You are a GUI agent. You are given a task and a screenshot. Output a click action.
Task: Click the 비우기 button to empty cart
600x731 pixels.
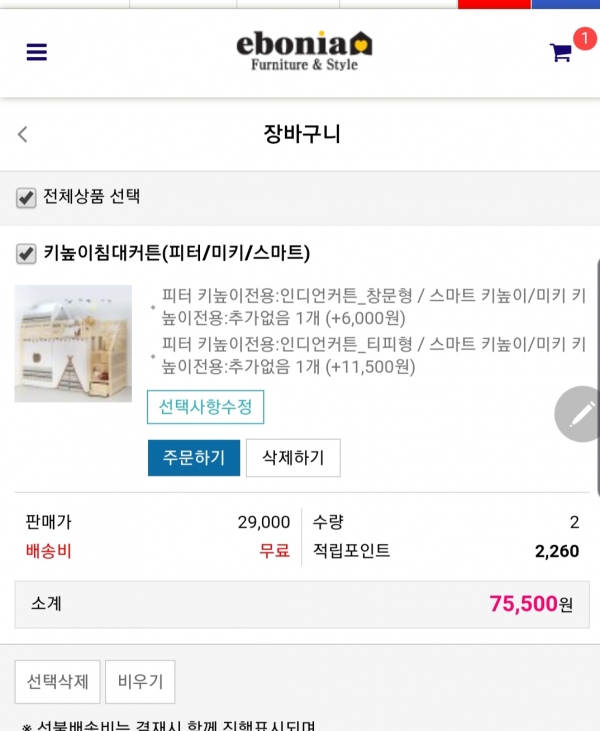(140, 682)
